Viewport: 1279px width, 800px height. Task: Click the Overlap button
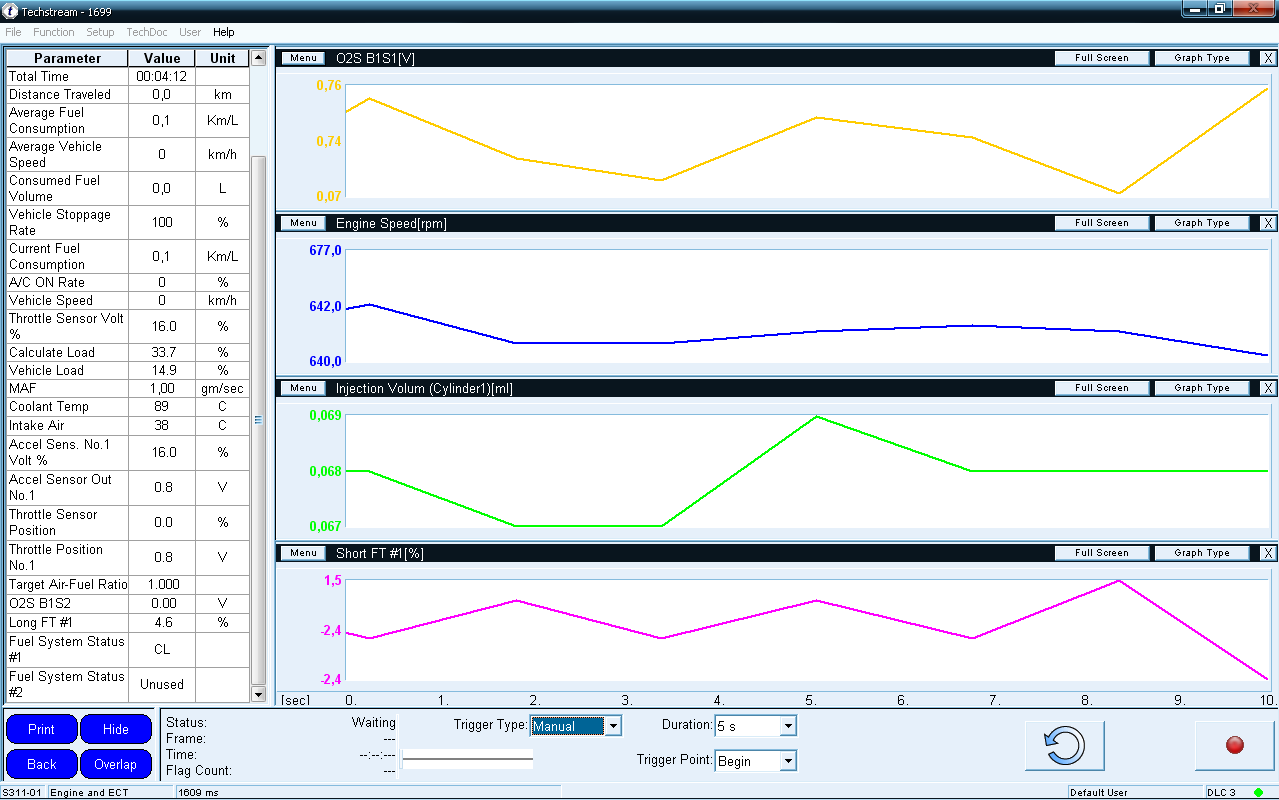click(x=116, y=764)
